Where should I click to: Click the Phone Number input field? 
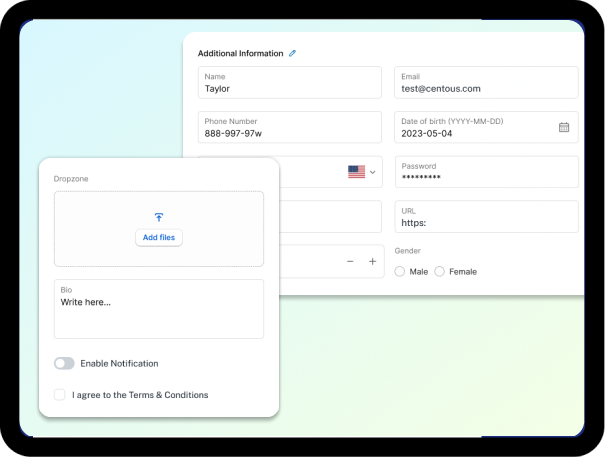tap(290, 127)
